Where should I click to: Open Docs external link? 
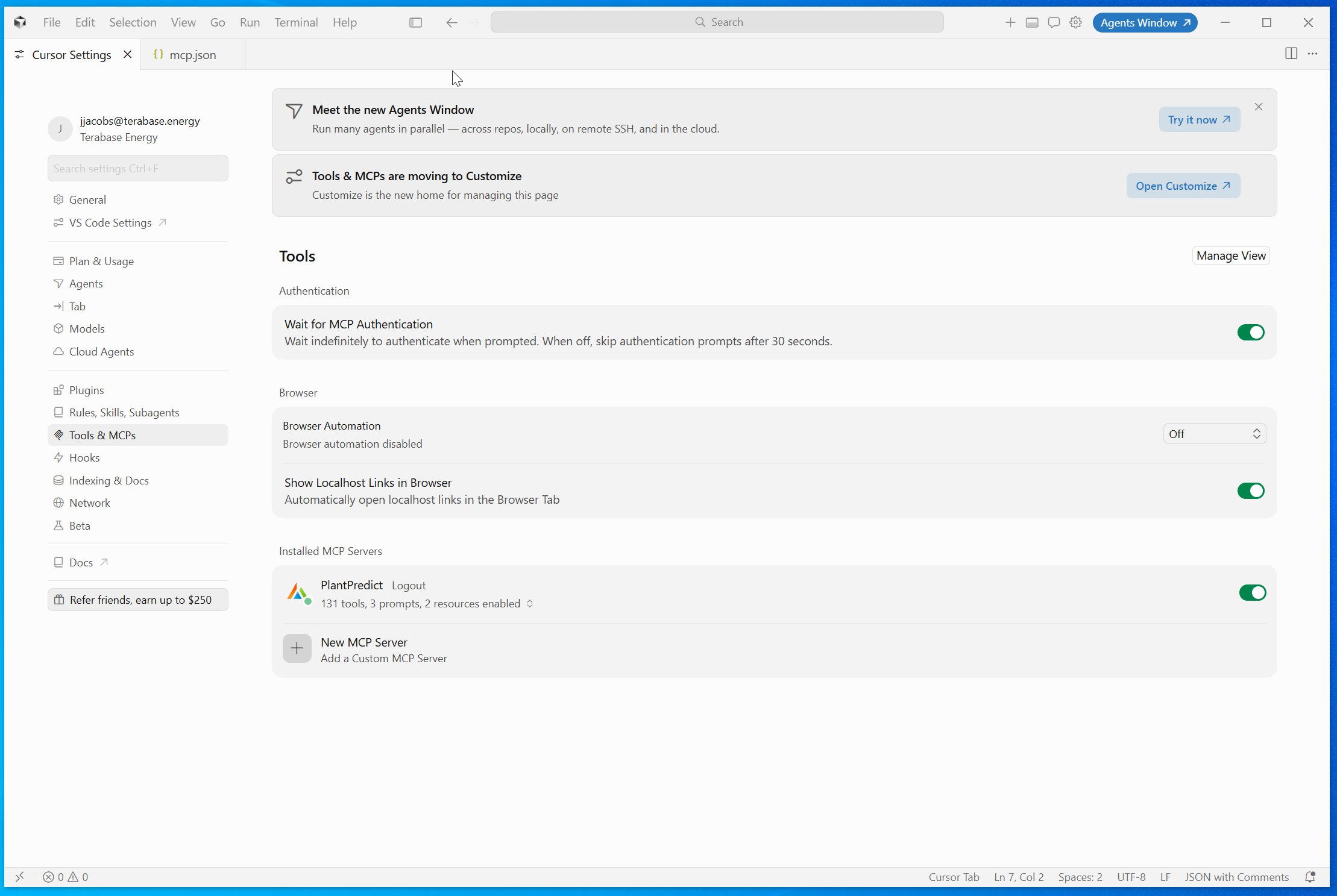pyautogui.click(x=137, y=562)
